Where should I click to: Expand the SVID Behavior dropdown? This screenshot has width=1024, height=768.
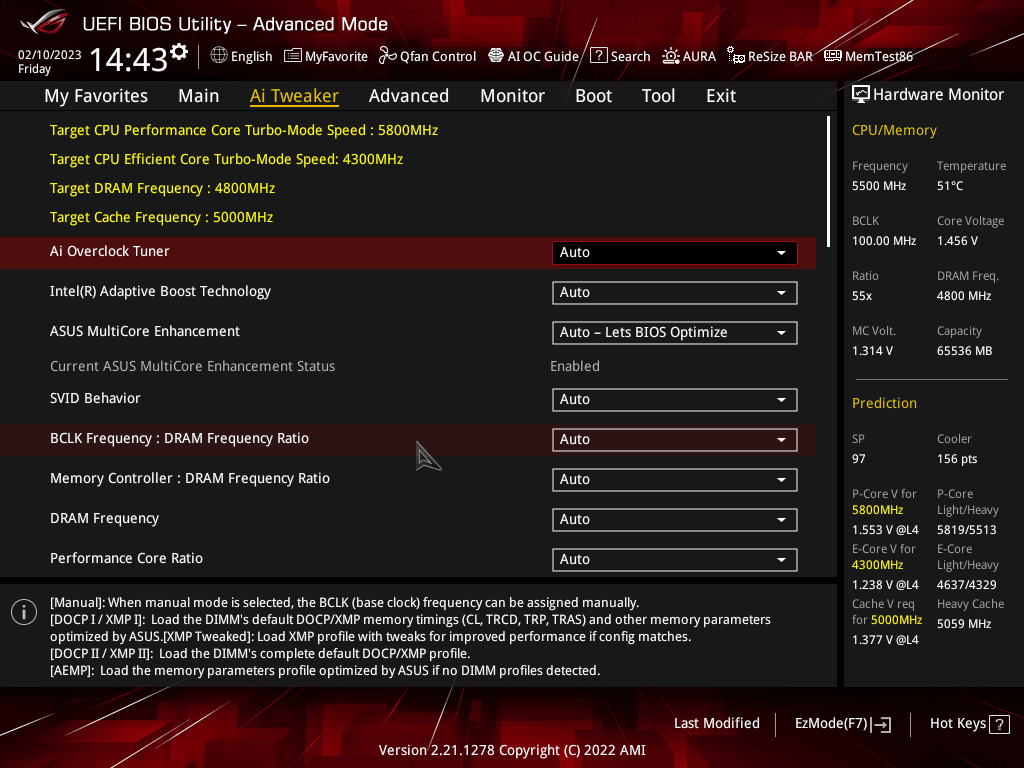[x=675, y=400]
